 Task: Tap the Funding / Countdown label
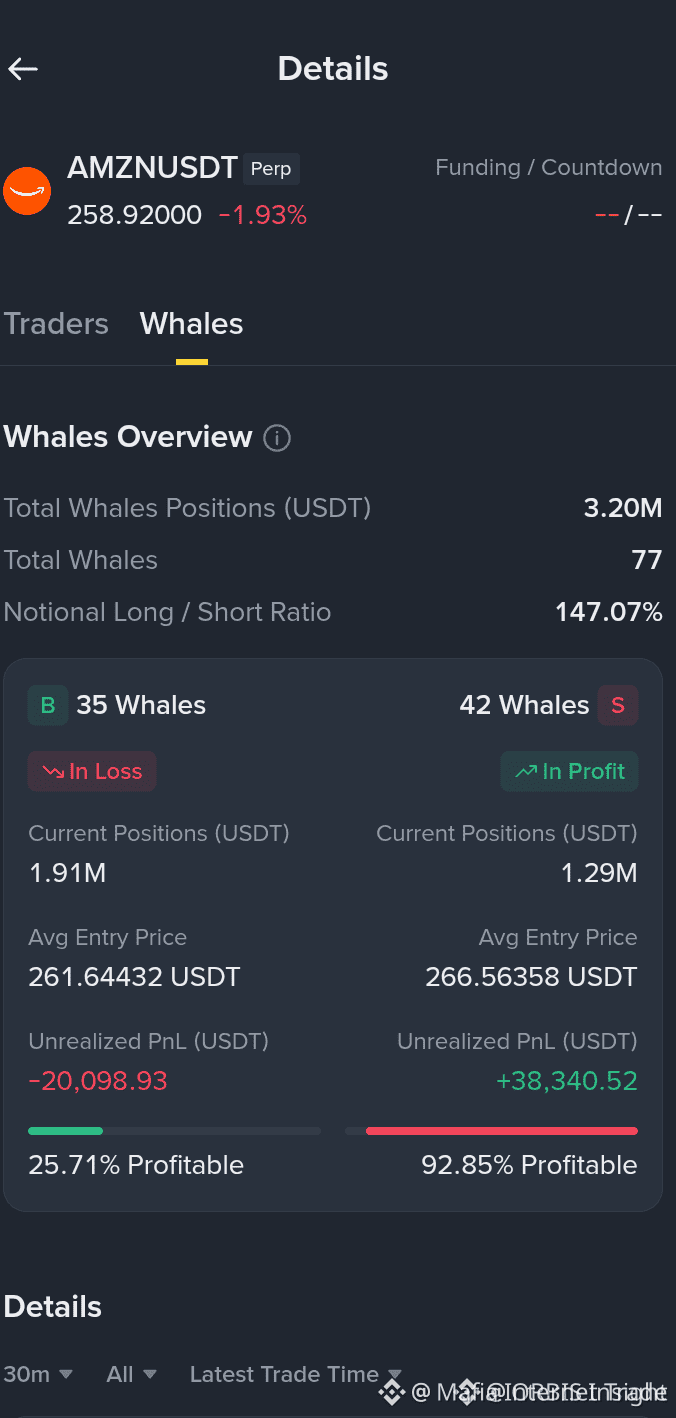tap(549, 168)
